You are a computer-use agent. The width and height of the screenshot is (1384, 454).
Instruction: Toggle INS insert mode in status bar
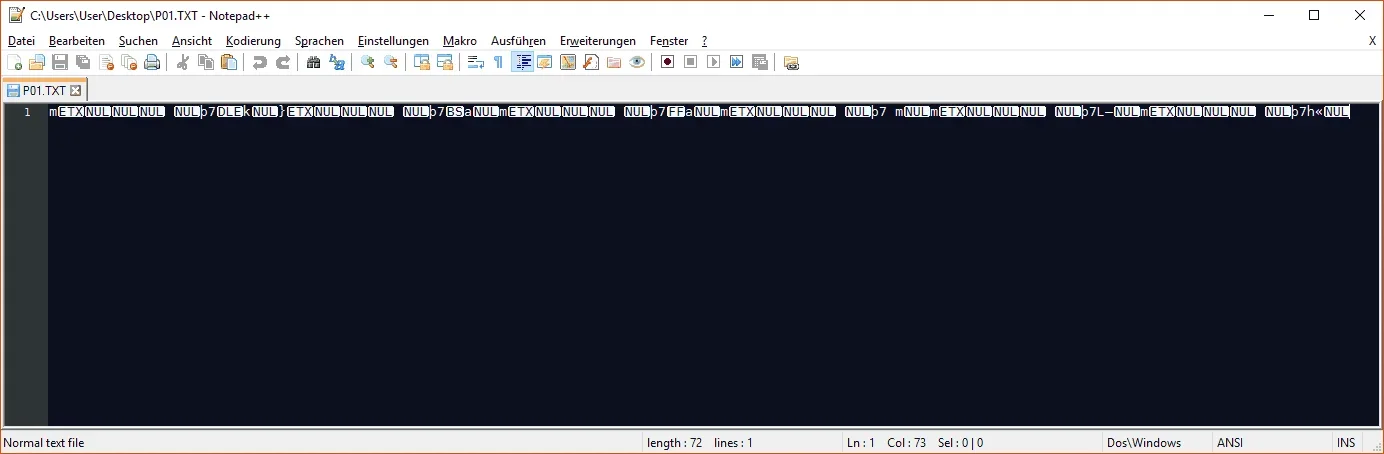point(1346,443)
